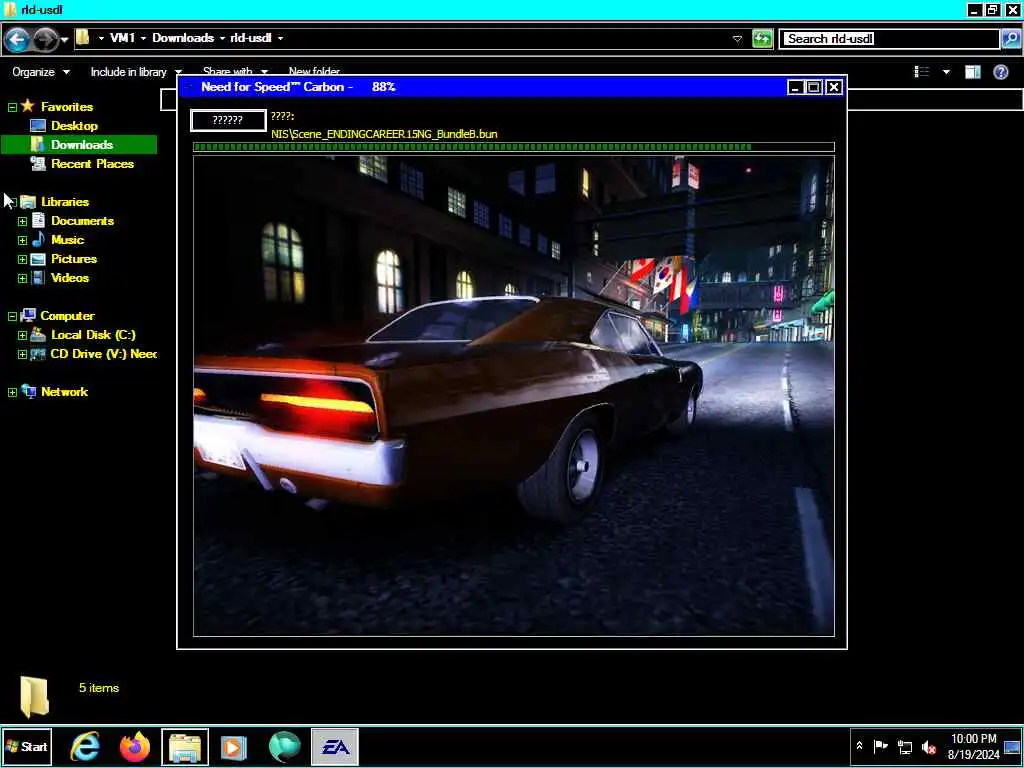This screenshot has width=1024, height=768.
Task: Open dropdown arrow after VM1 in path
Action: 143,38
